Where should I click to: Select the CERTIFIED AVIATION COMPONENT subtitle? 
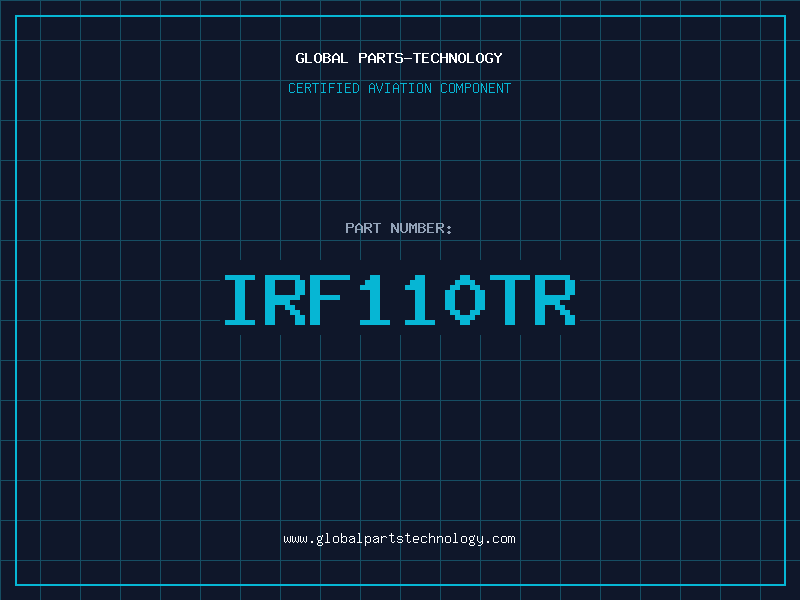pos(399,89)
